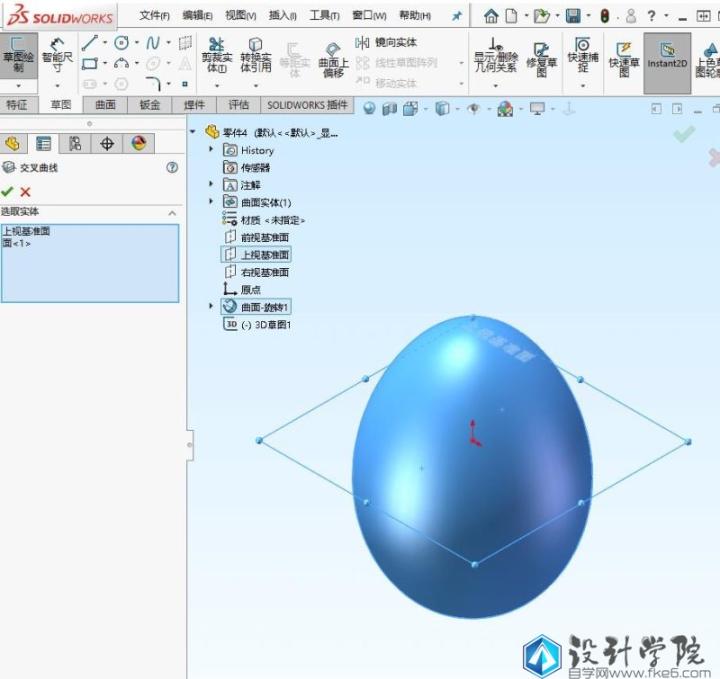Select the Spline sketch tool
This screenshot has height=679, width=720.
tap(153, 43)
